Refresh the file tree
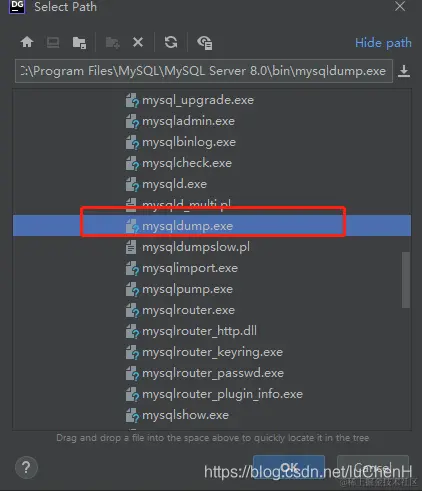 tap(171, 42)
